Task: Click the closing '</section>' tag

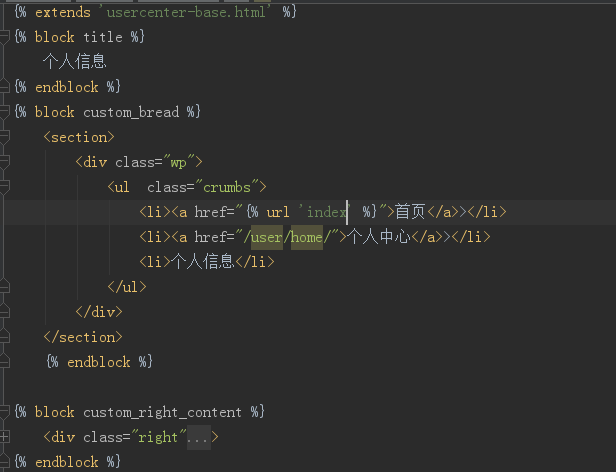Action: point(83,337)
